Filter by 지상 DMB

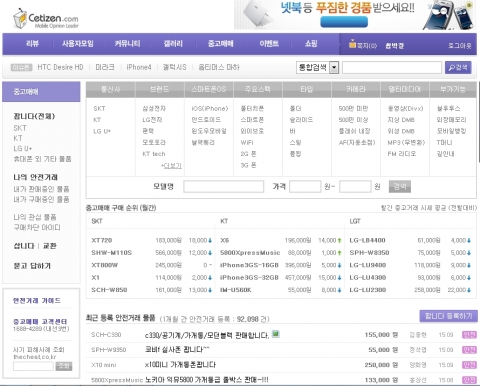pos(401,120)
